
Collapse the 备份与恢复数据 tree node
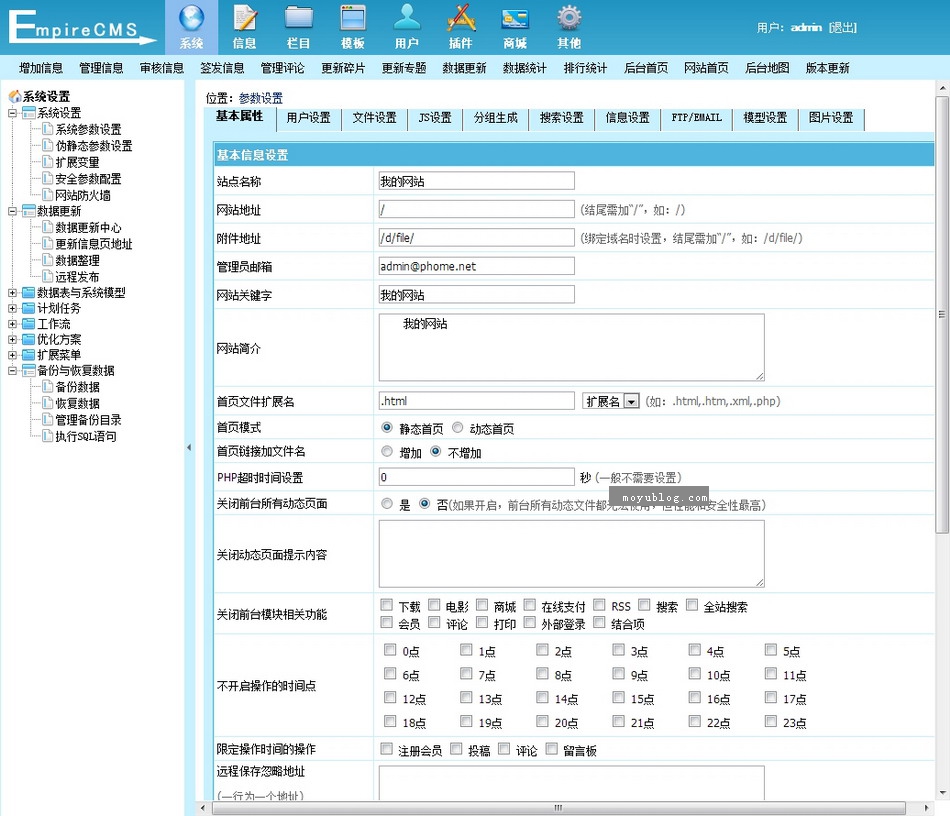pyautogui.click(x=12, y=371)
